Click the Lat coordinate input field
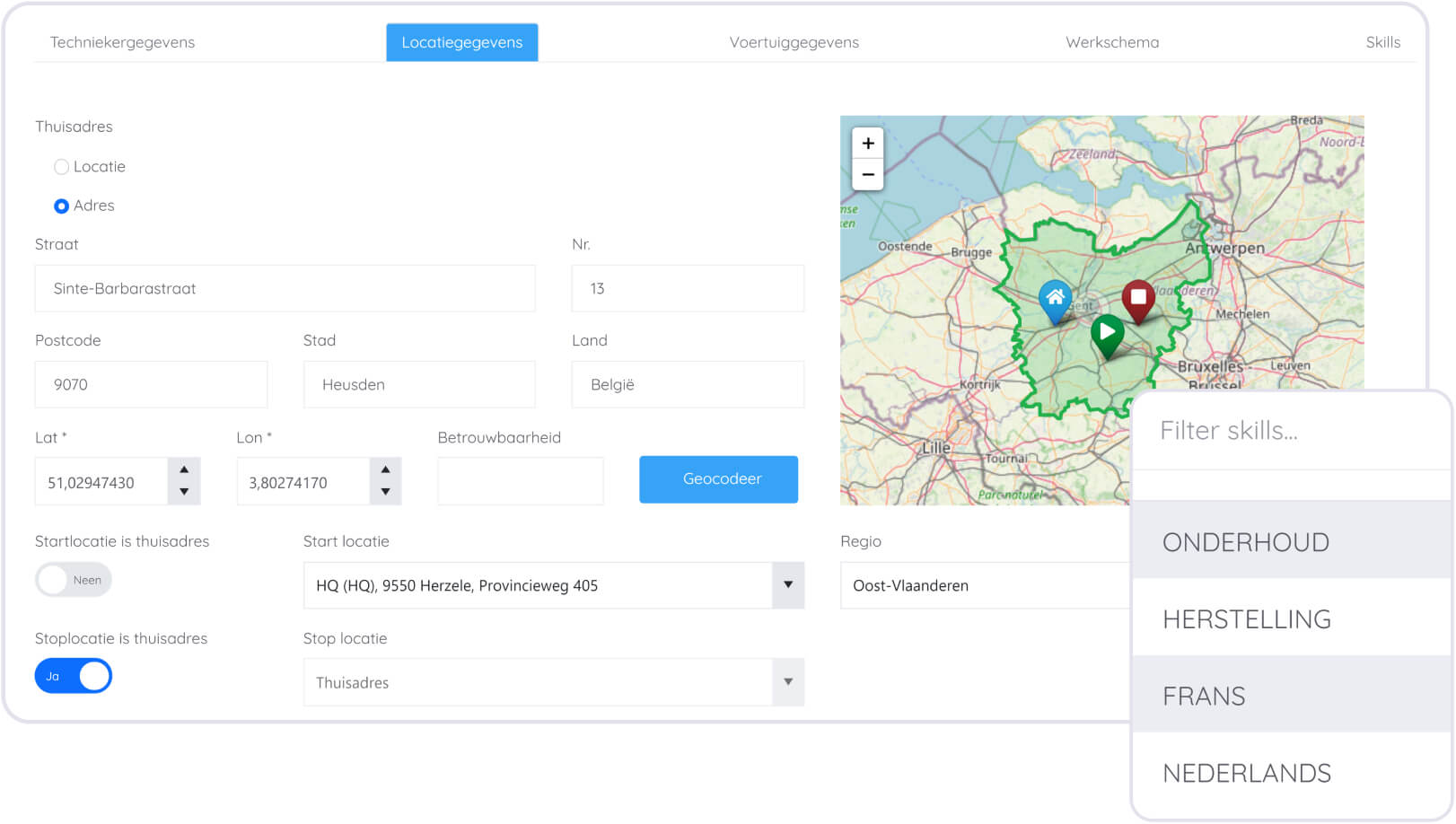 coord(101,481)
